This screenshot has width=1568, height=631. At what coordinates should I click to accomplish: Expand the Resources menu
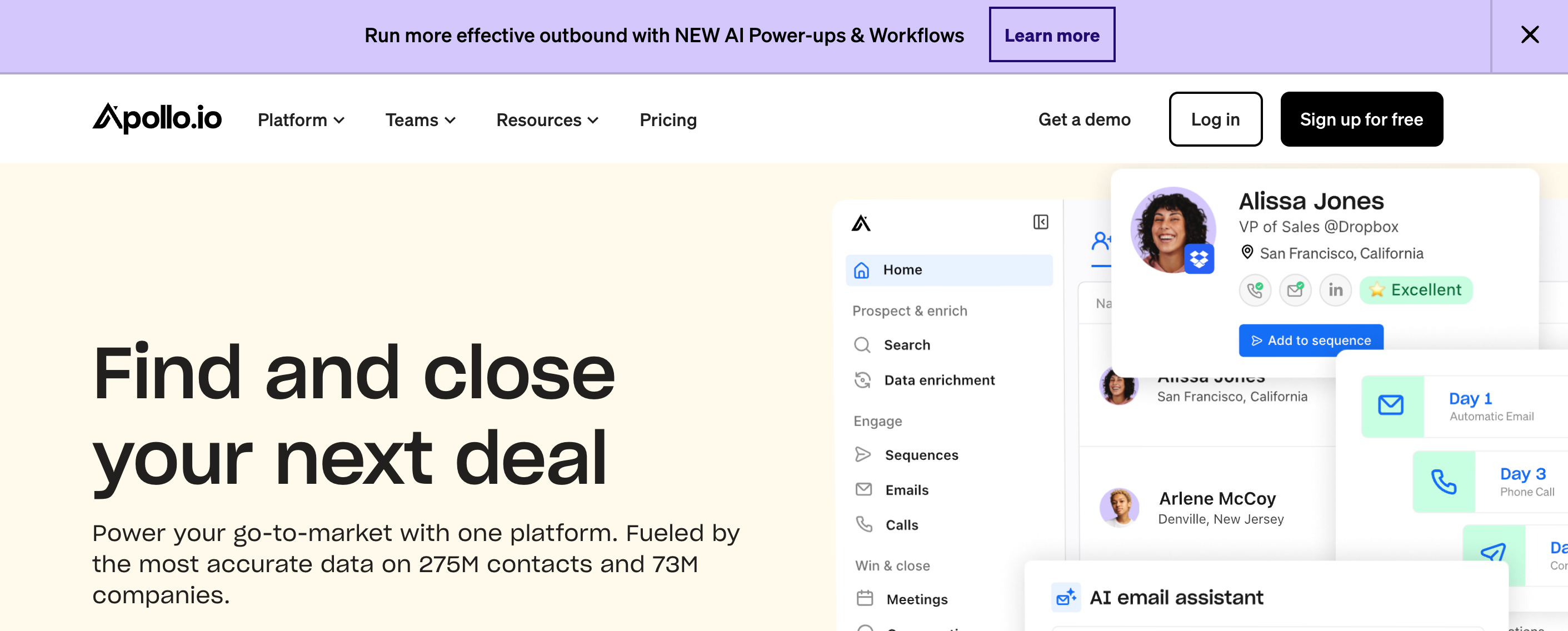[547, 119]
